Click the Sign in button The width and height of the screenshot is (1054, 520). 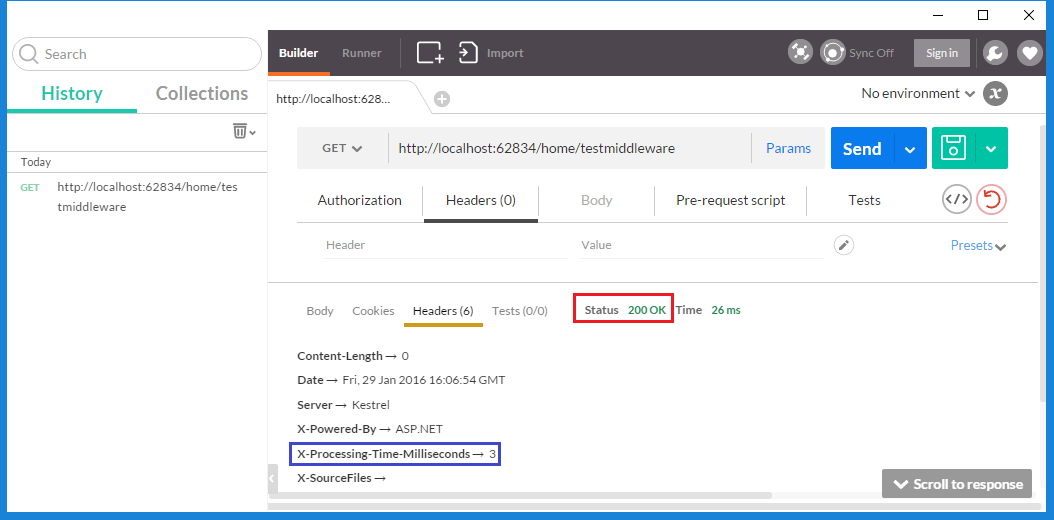942,53
